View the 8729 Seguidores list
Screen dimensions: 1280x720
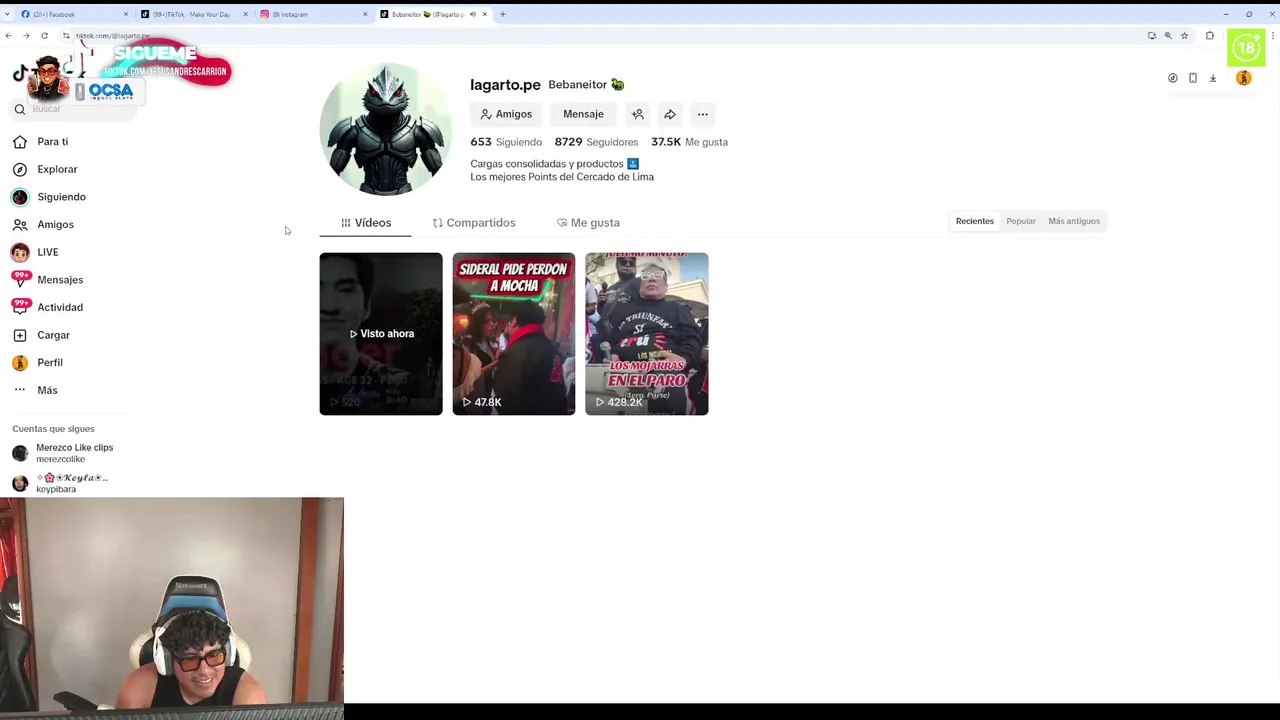coord(596,142)
